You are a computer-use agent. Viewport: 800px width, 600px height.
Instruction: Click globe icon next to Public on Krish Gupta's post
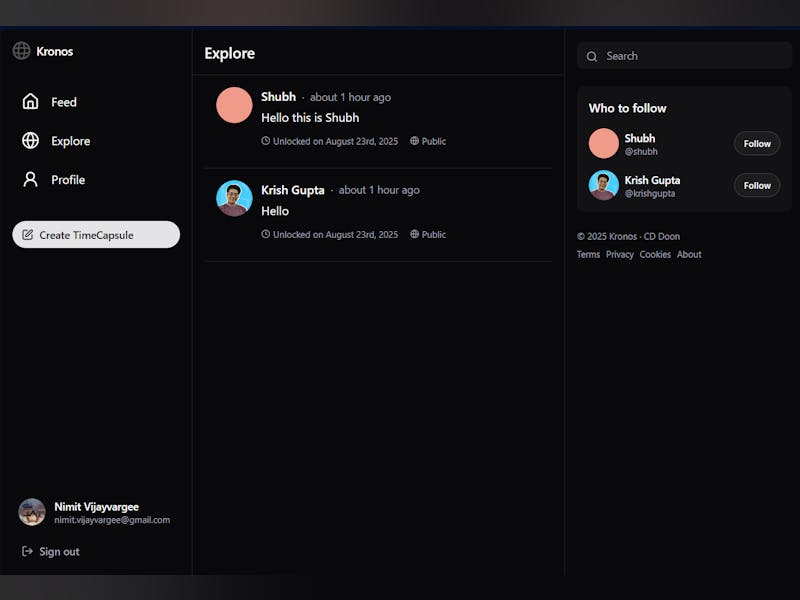coord(414,234)
